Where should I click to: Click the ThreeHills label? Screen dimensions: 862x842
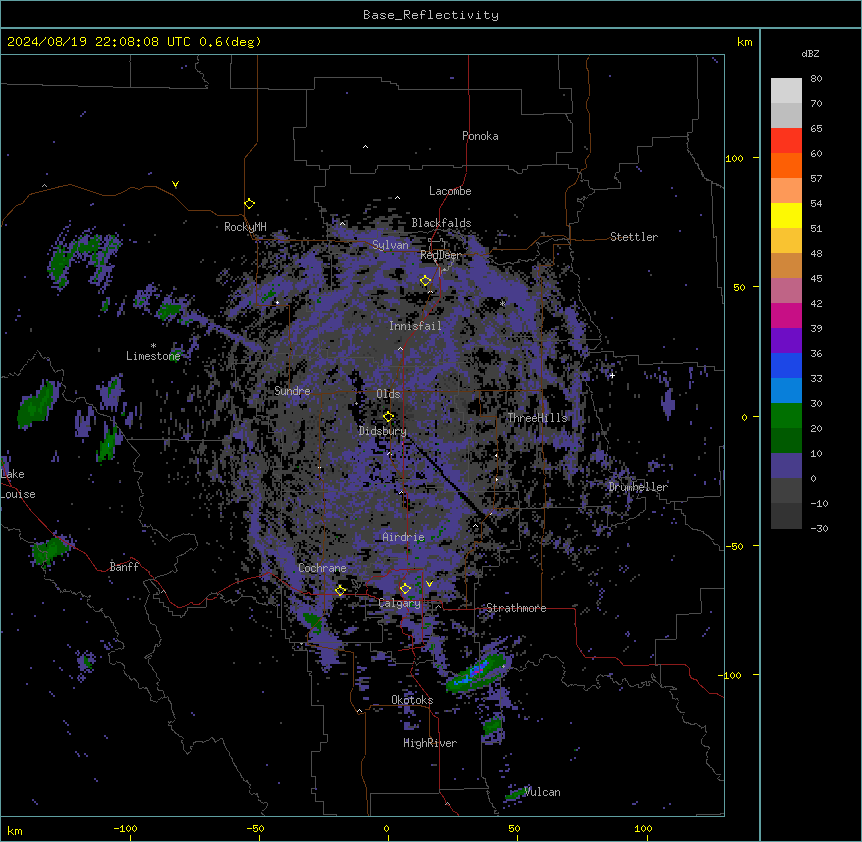click(537, 418)
